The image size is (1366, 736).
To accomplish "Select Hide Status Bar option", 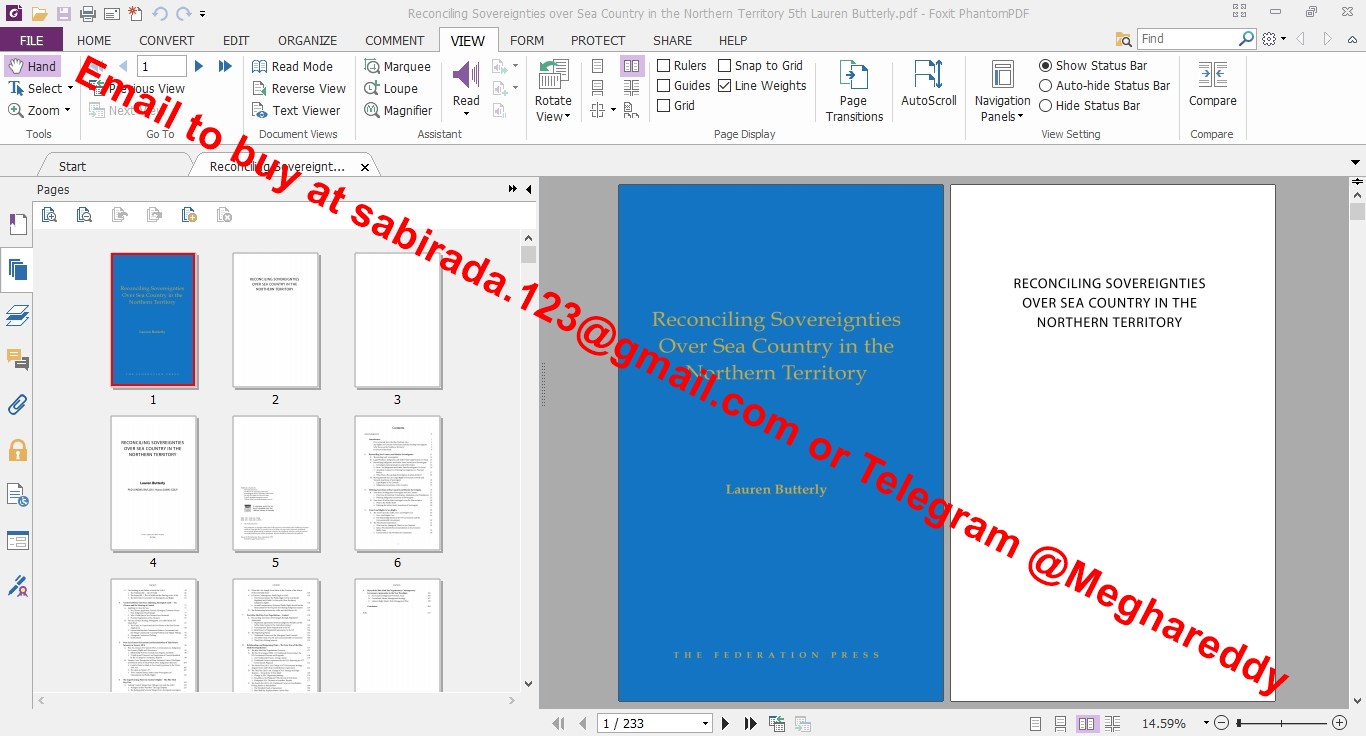I will pyautogui.click(x=1090, y=105).
